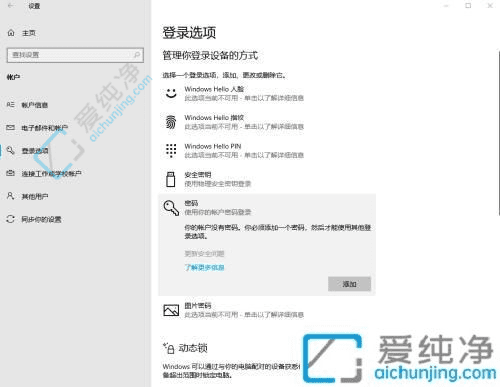Click the password key icon
The width and height of the screenshot is (500, 387).
click(x=171, y=208)
